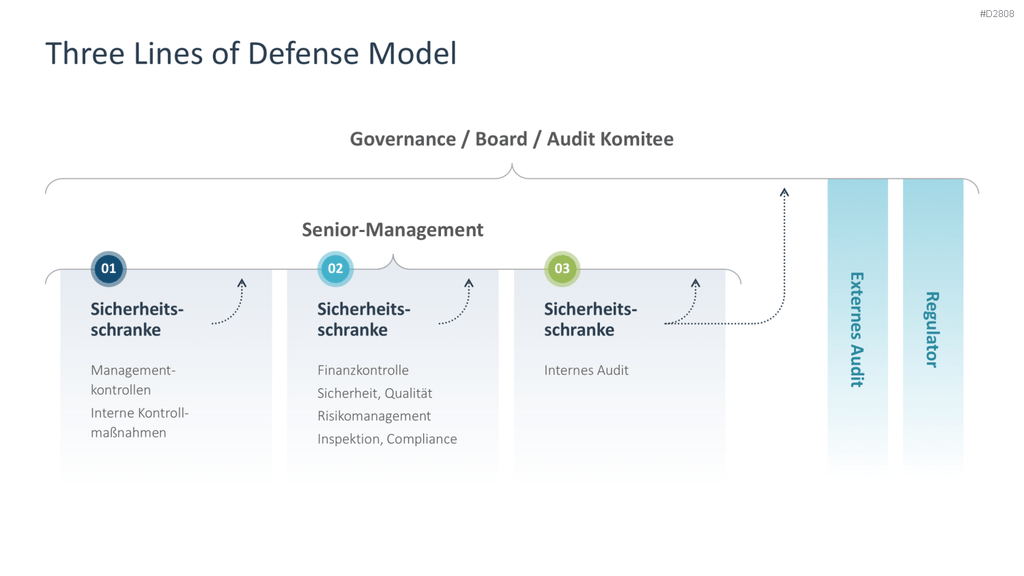Select the Governance / Board / Audit Komitee heading
Screen dimensions: 1024x576
tap(511, 139)
